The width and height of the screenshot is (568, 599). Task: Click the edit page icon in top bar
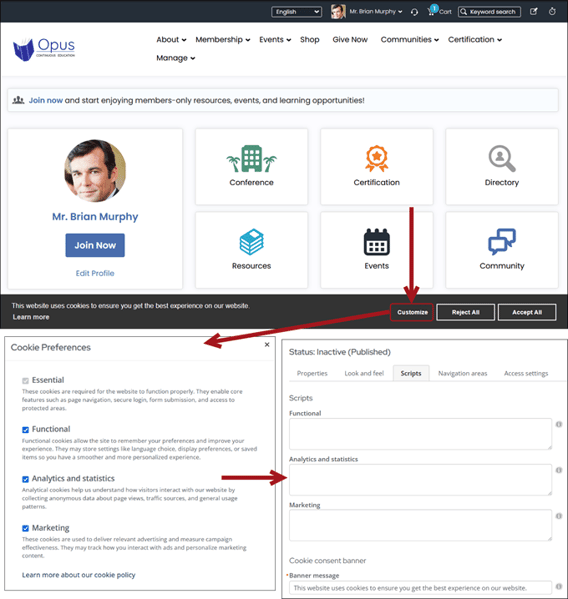click(x=534, y=11)
